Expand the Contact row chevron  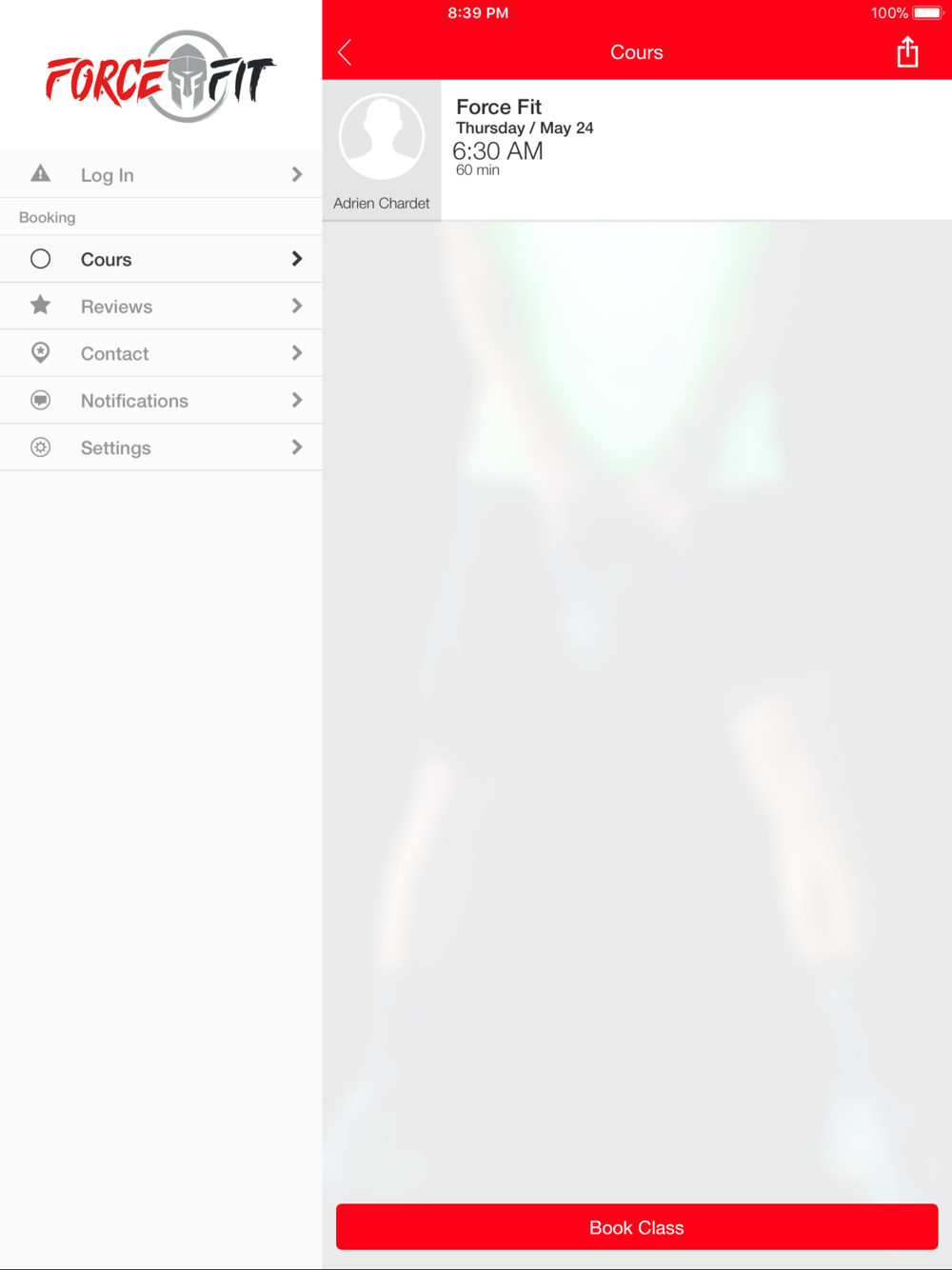(x=297, y=353)
